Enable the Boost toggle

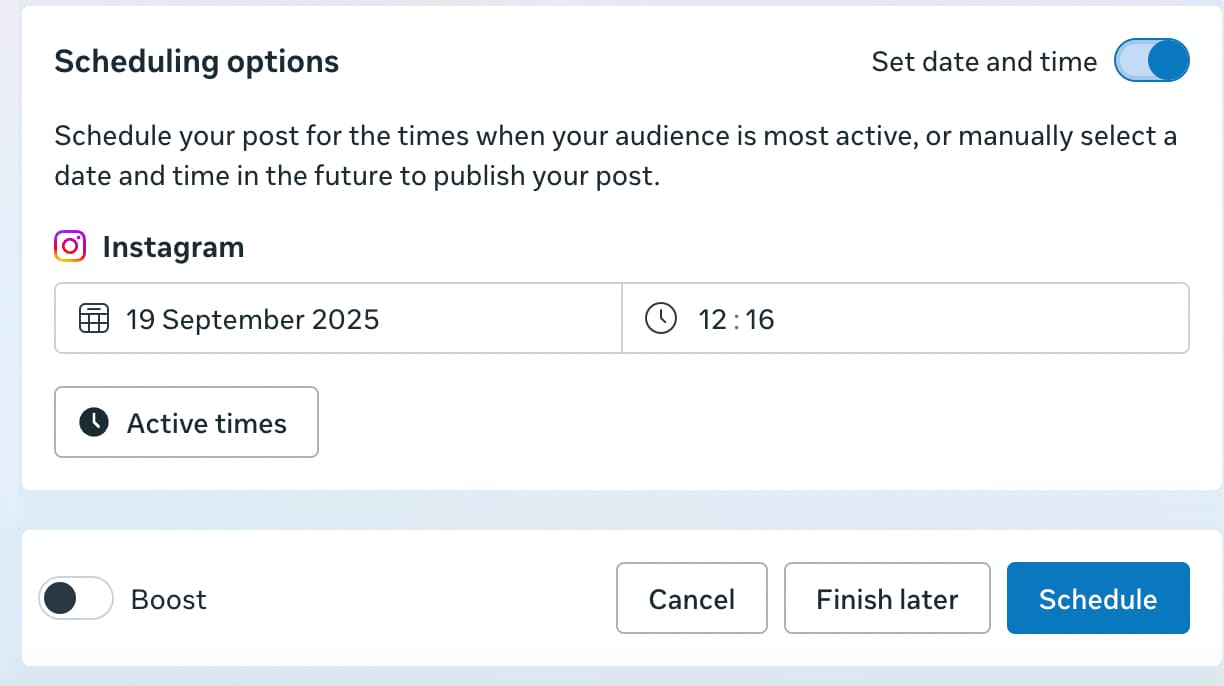75,599
